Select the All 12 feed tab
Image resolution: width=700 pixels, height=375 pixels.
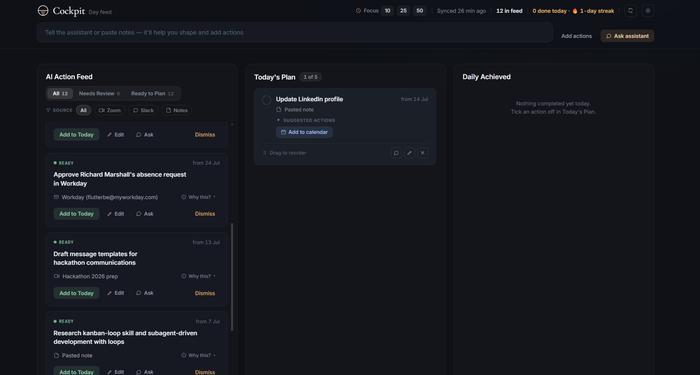click(x=60, y=94)
